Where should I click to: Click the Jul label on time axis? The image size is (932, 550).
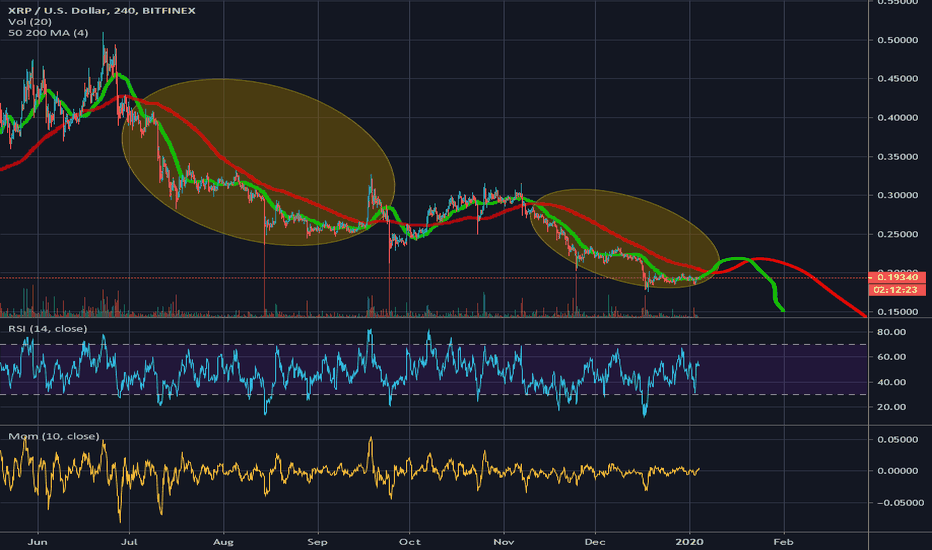pos(129,542)
